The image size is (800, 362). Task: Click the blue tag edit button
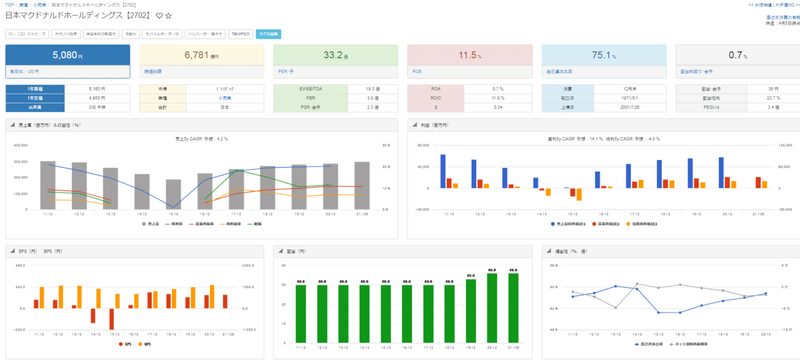268,34
